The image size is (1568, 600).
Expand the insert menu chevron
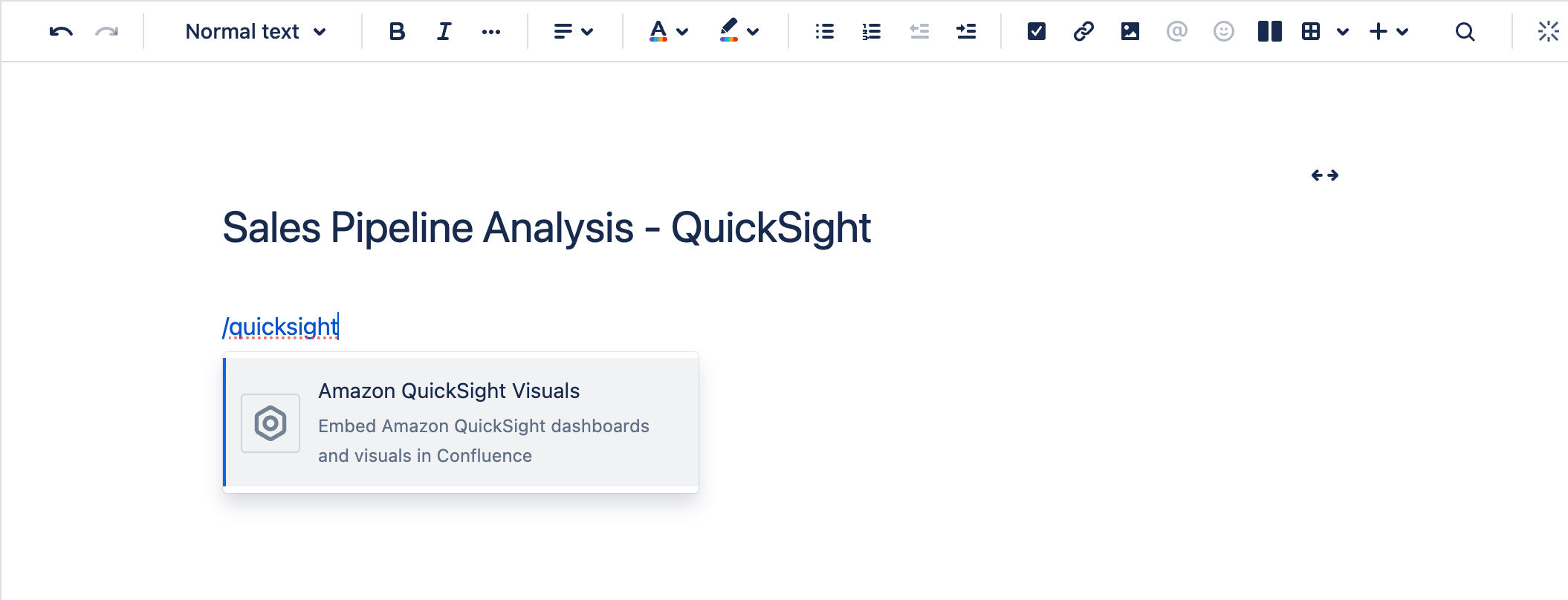[1402, 32]
